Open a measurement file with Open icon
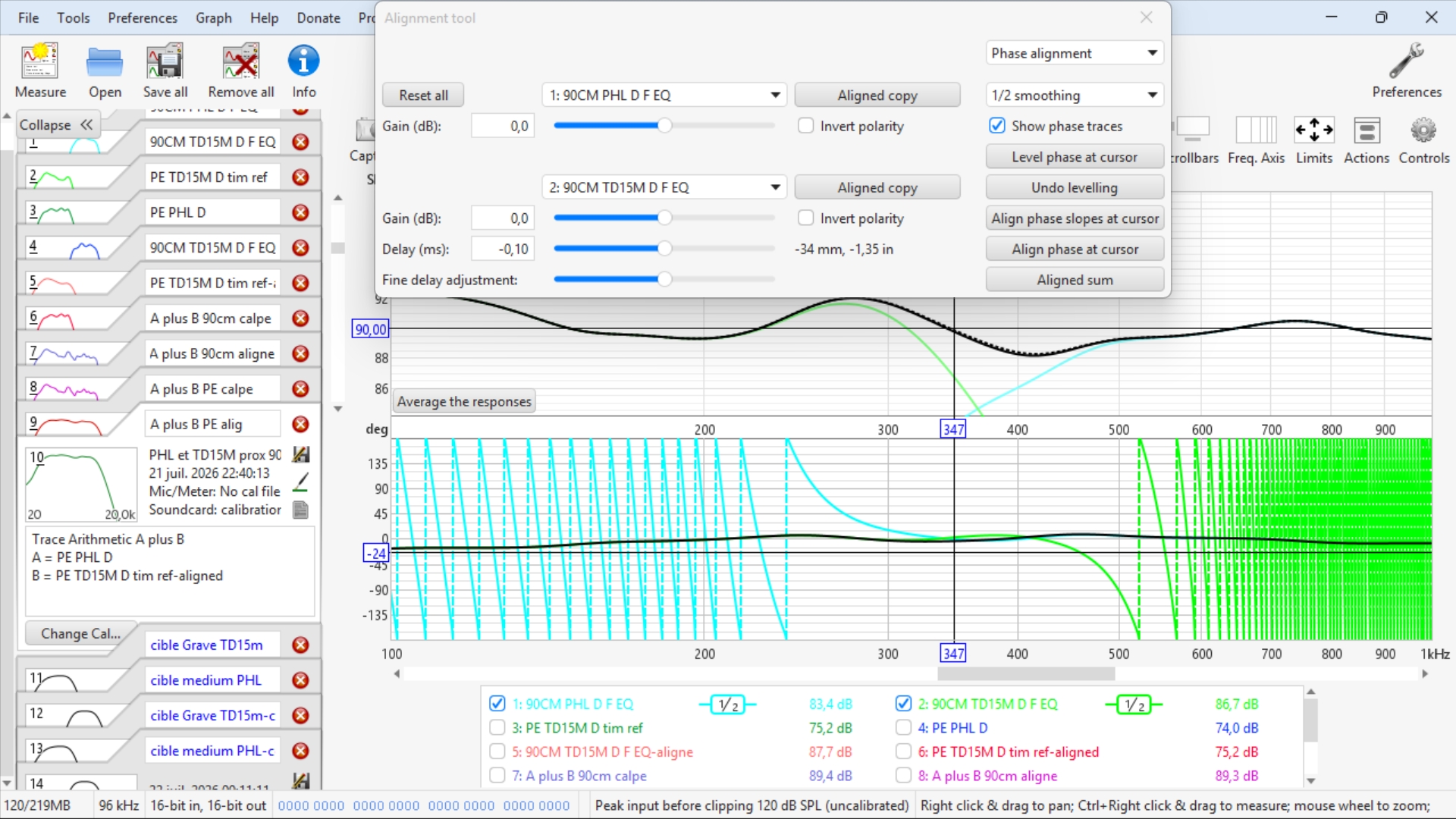1456x819 pixels. tap(105, 62)
